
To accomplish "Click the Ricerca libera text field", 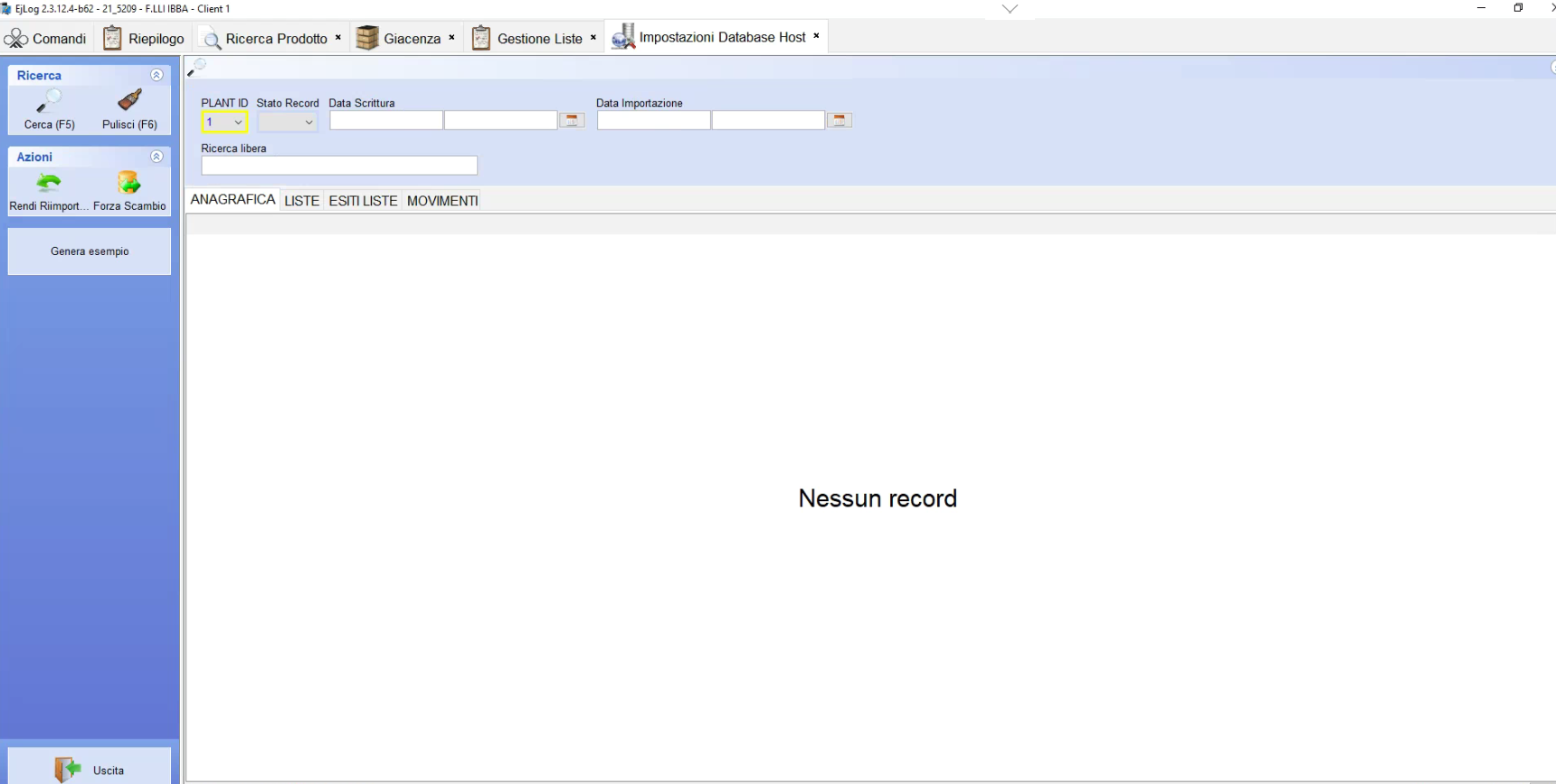I will click(339, 165).
